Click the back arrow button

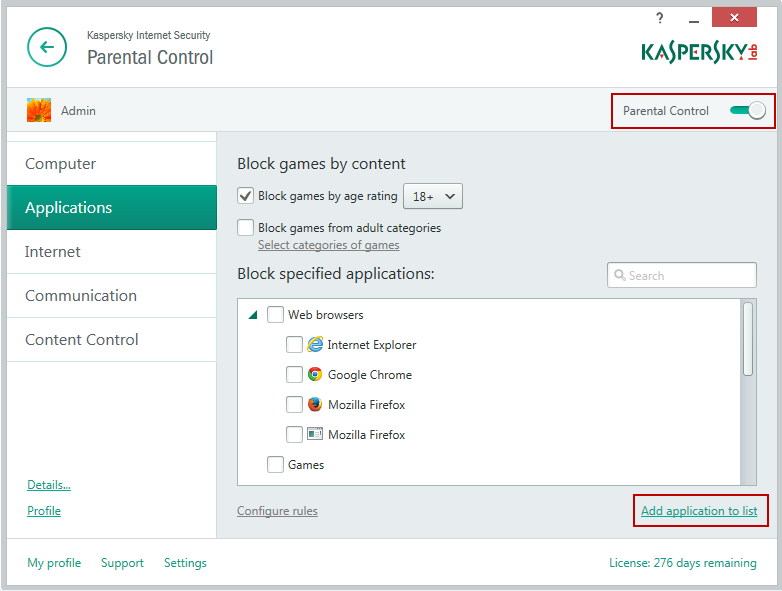47,47
